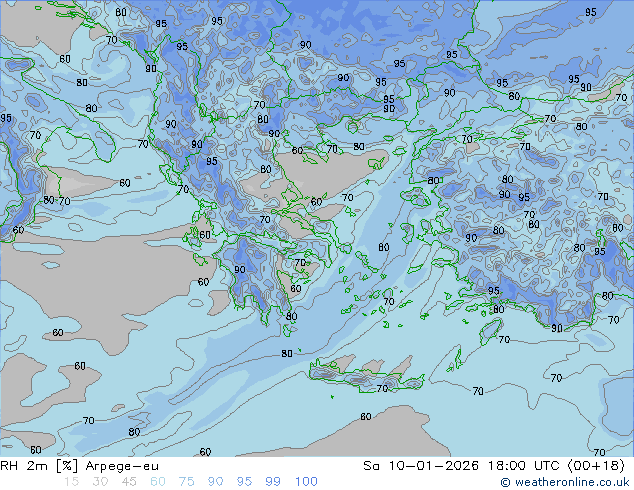Image resolution: width=634 pixels, height=490 pixels.
Task: Select the legend value 45
Action: (x=129, y=482)
